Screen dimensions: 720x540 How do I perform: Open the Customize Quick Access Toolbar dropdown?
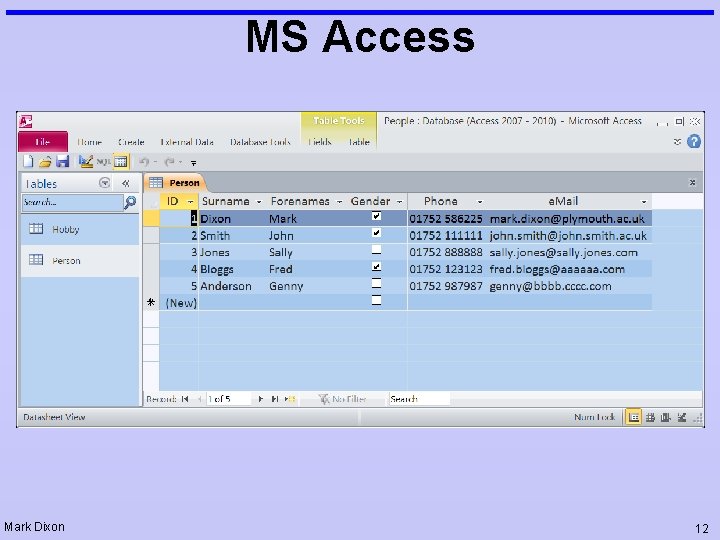(193, 163)
